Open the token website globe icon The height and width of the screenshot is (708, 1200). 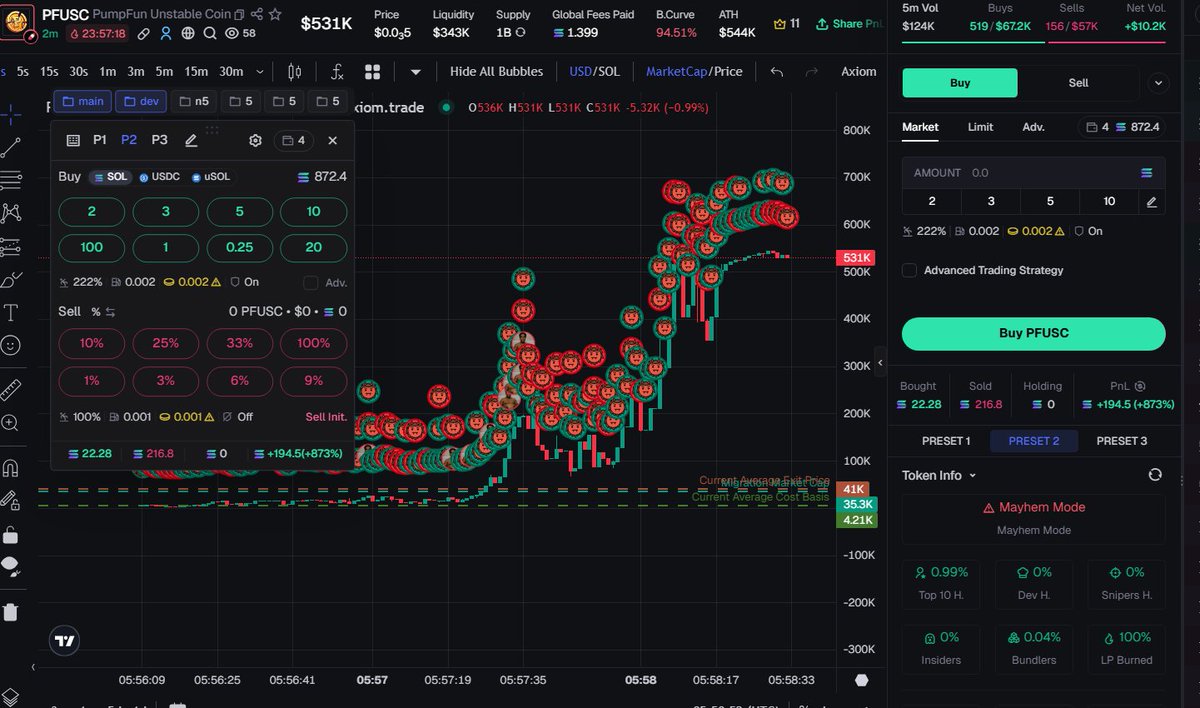[x=188, y=33]
